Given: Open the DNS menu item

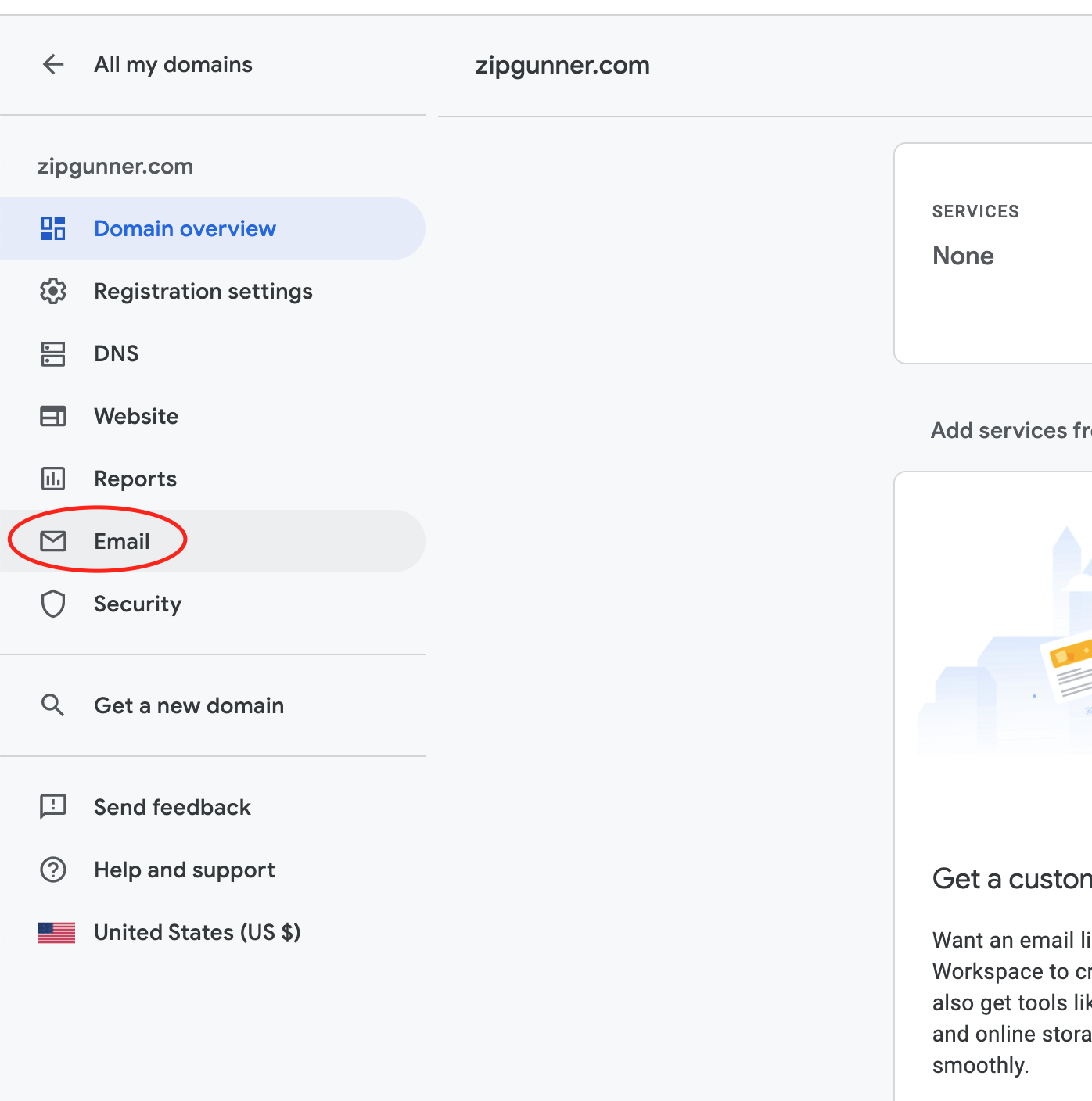Looking at the screenshot, I should (116, 353).
